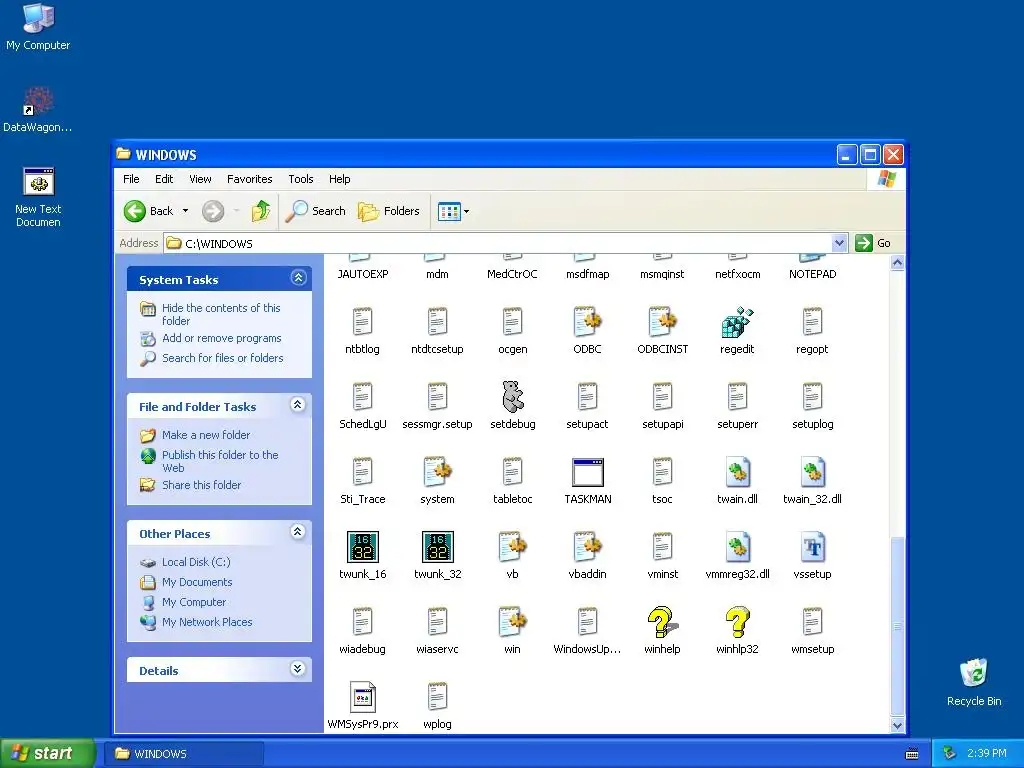Open the Tools menu

pos(300,179)
